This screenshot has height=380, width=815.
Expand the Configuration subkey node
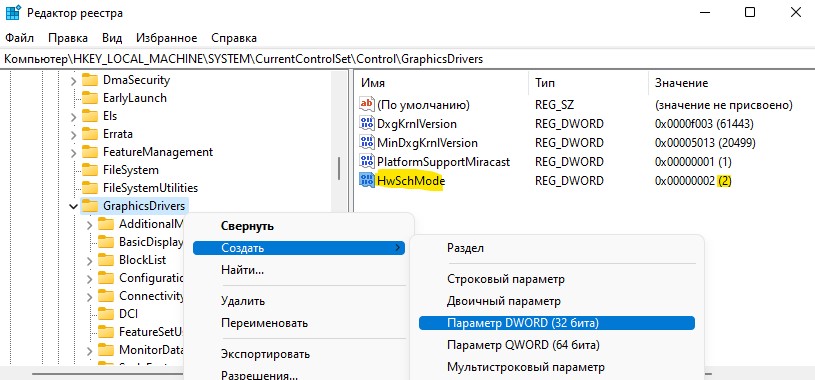[x=89, y=279]
